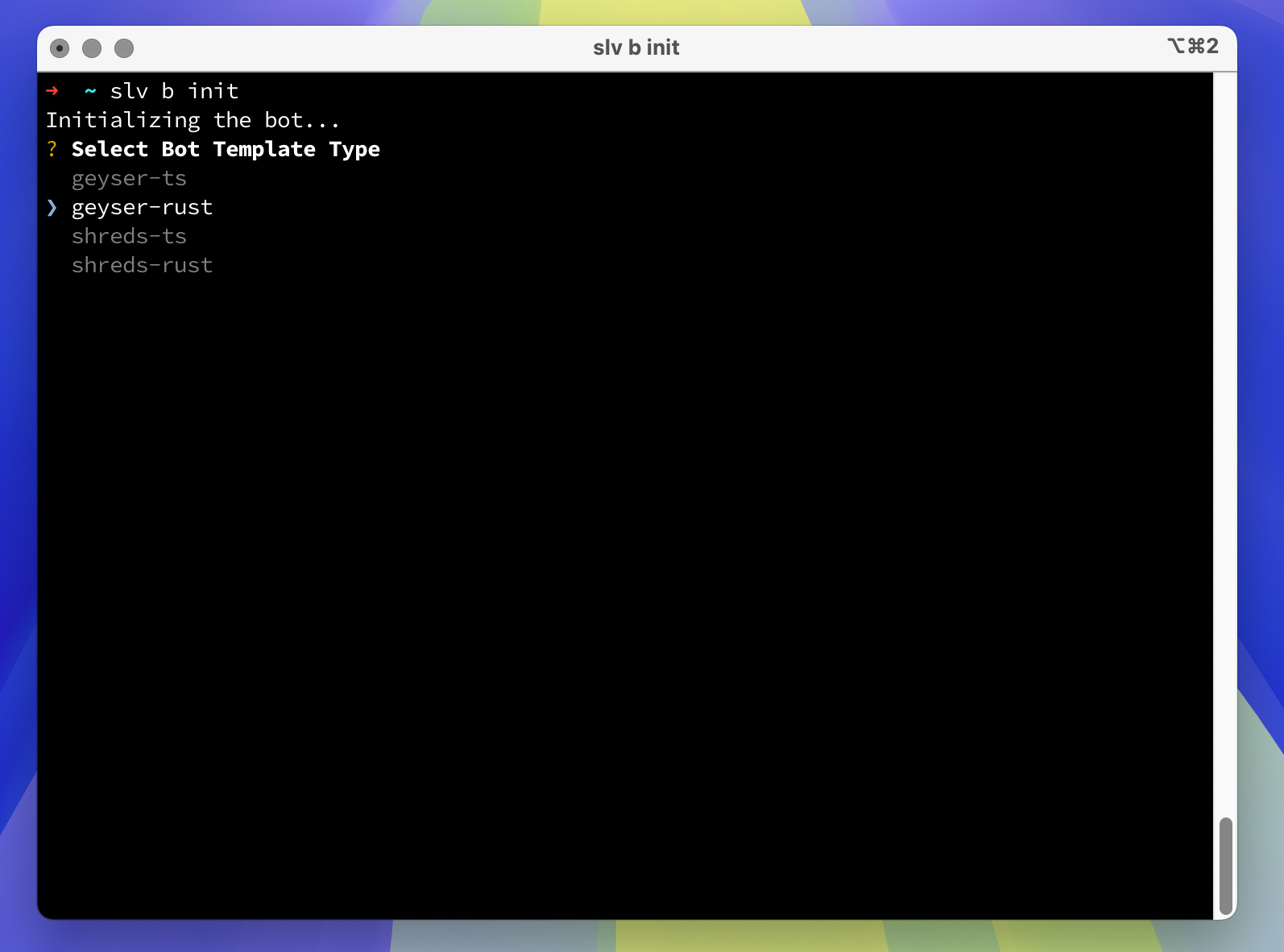Click the cyan tilde directory indicator
This screenshot has height=952, width=1284.
click(90, 92)
